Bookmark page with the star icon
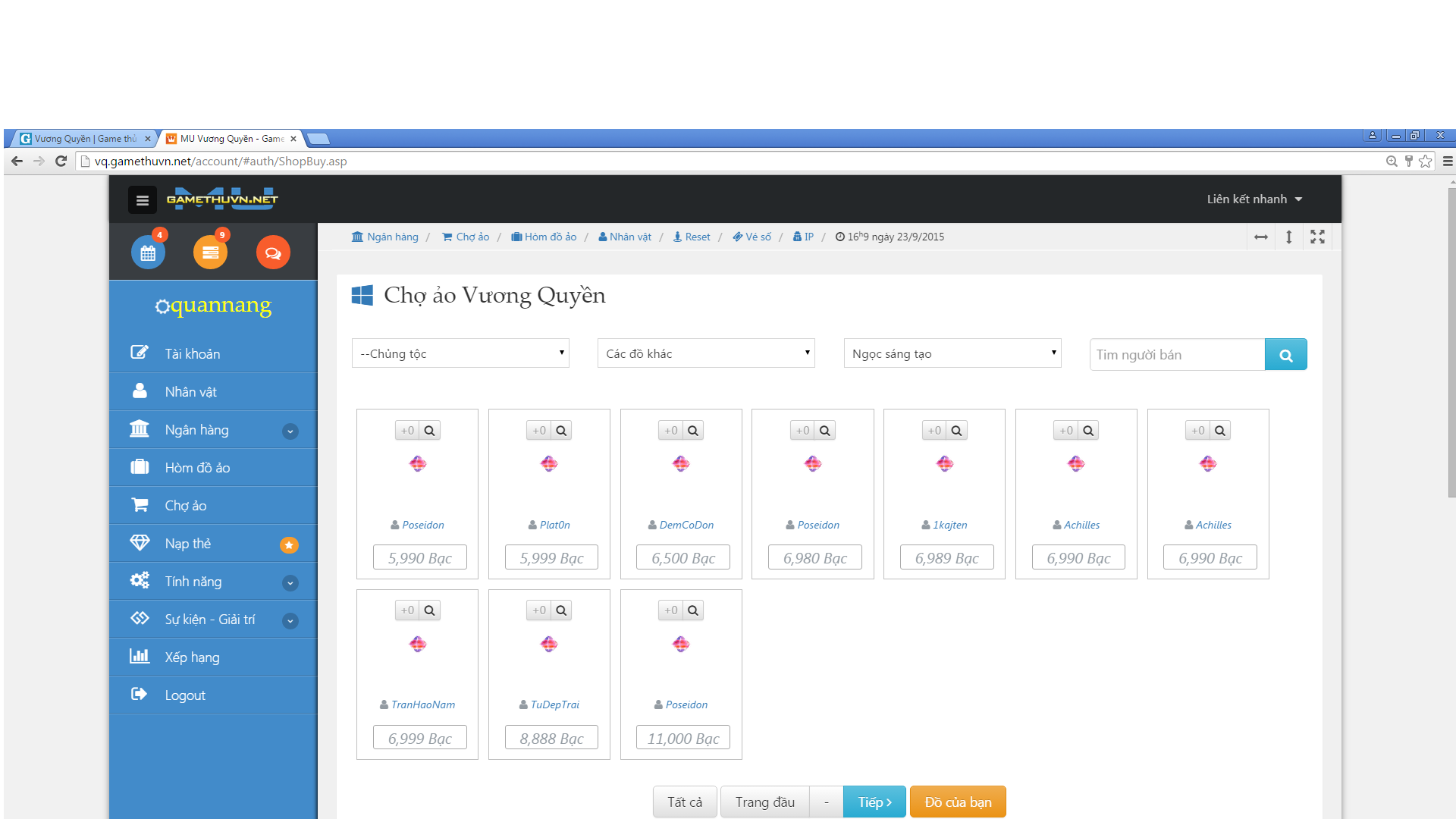1456x819 pixels. coord(1426,162)
